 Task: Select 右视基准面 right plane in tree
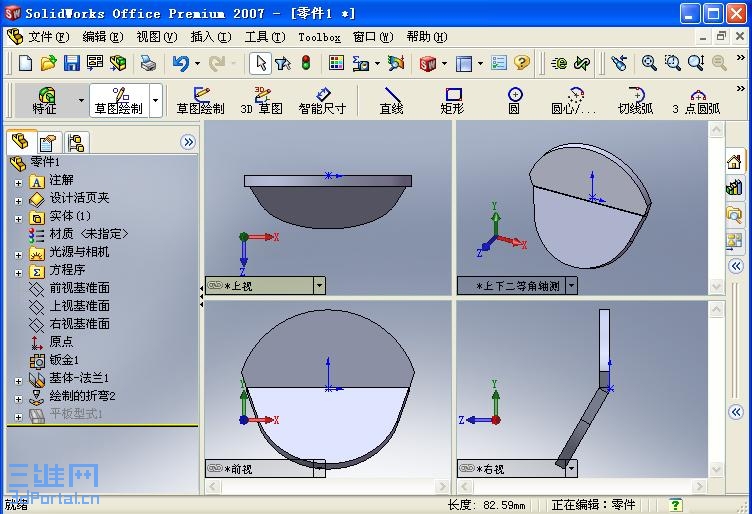80,324
